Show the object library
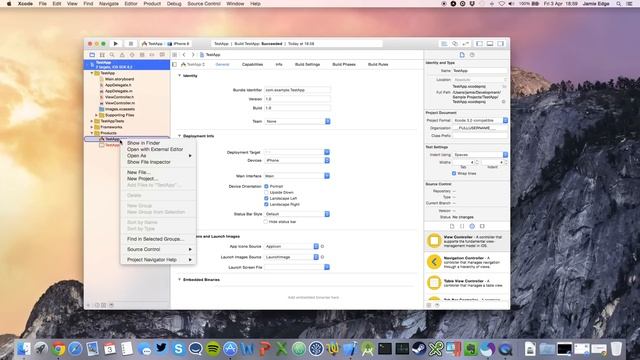Image resolution: width=640 pixels, height=360 pixels. [472, 226]
